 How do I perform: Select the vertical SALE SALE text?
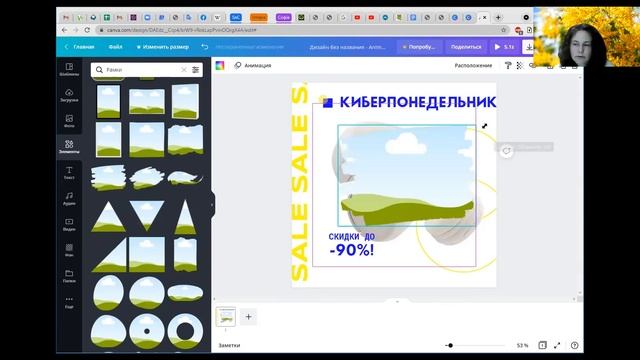click(x=300, y=182)
